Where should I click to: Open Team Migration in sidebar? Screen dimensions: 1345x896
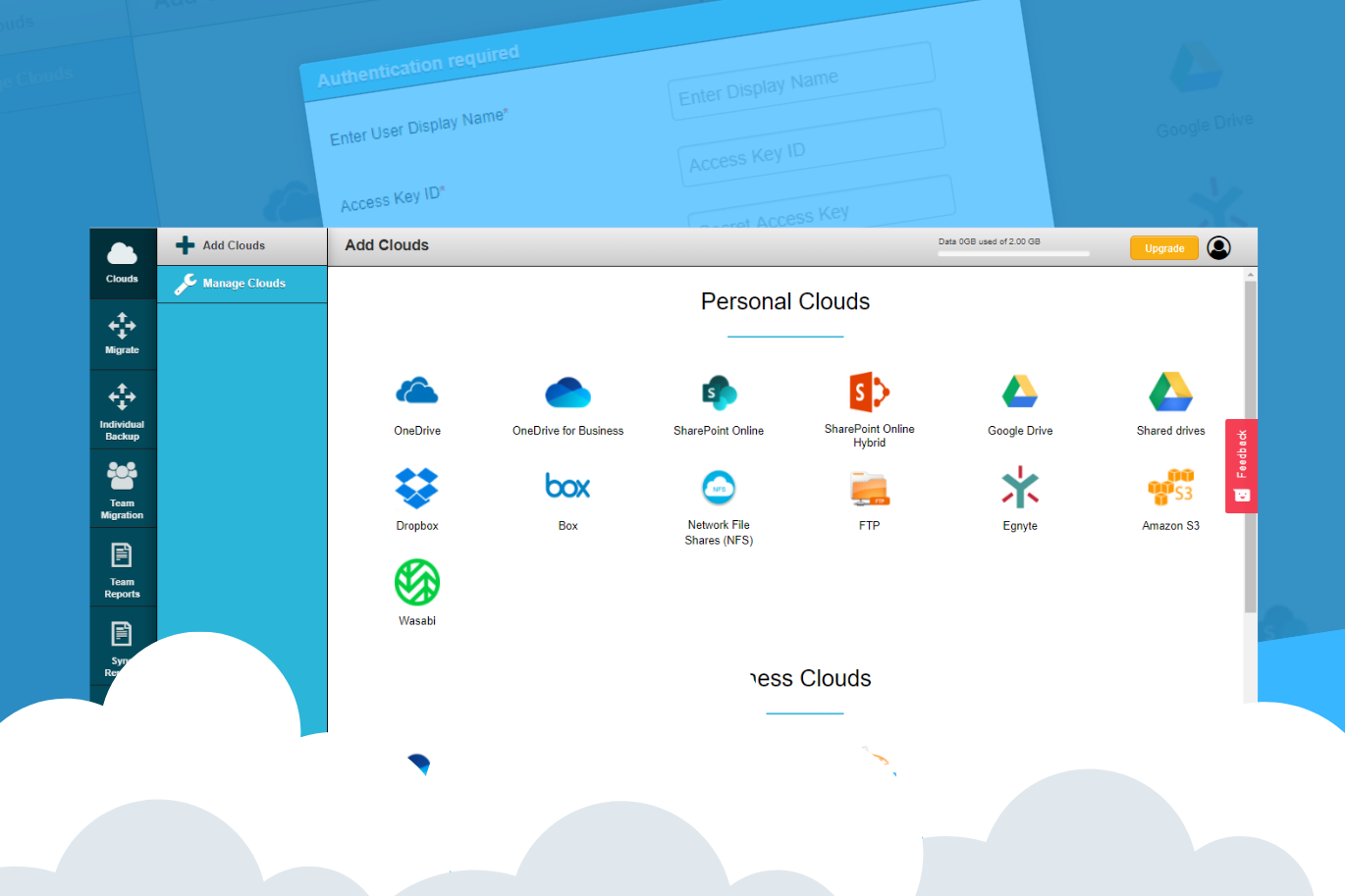pos(123,489)
